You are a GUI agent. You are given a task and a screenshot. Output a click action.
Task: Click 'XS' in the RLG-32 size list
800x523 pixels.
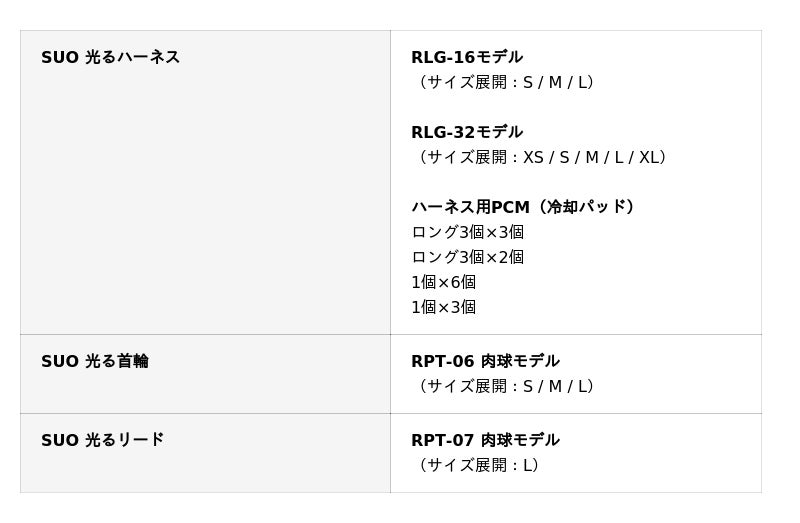click(533, 157)
